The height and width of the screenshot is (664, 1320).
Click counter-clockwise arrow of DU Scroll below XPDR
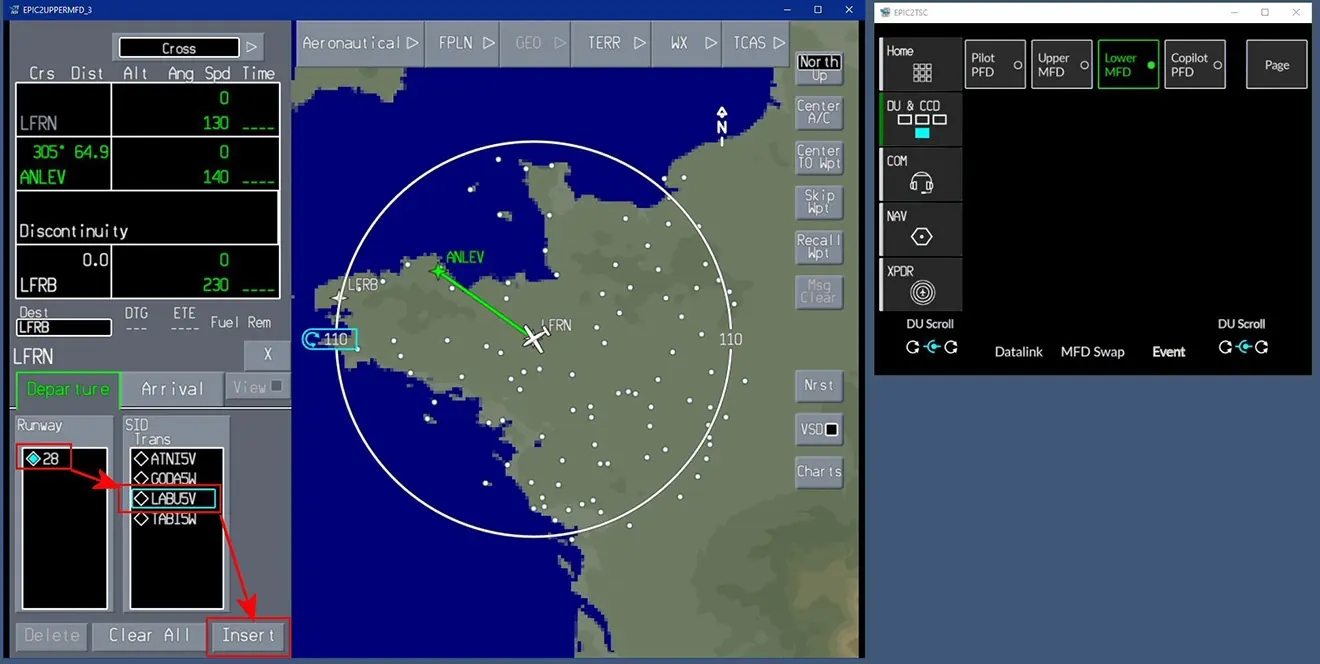coord(912,347)
